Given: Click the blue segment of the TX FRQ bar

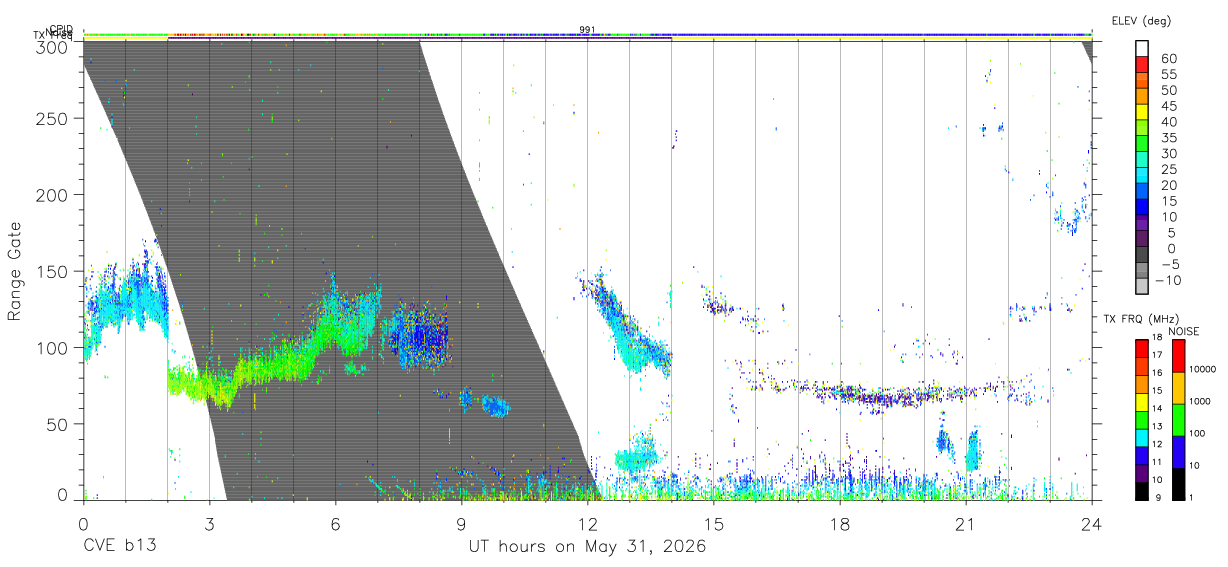Looking at the screenshot, I should 1143,455.
